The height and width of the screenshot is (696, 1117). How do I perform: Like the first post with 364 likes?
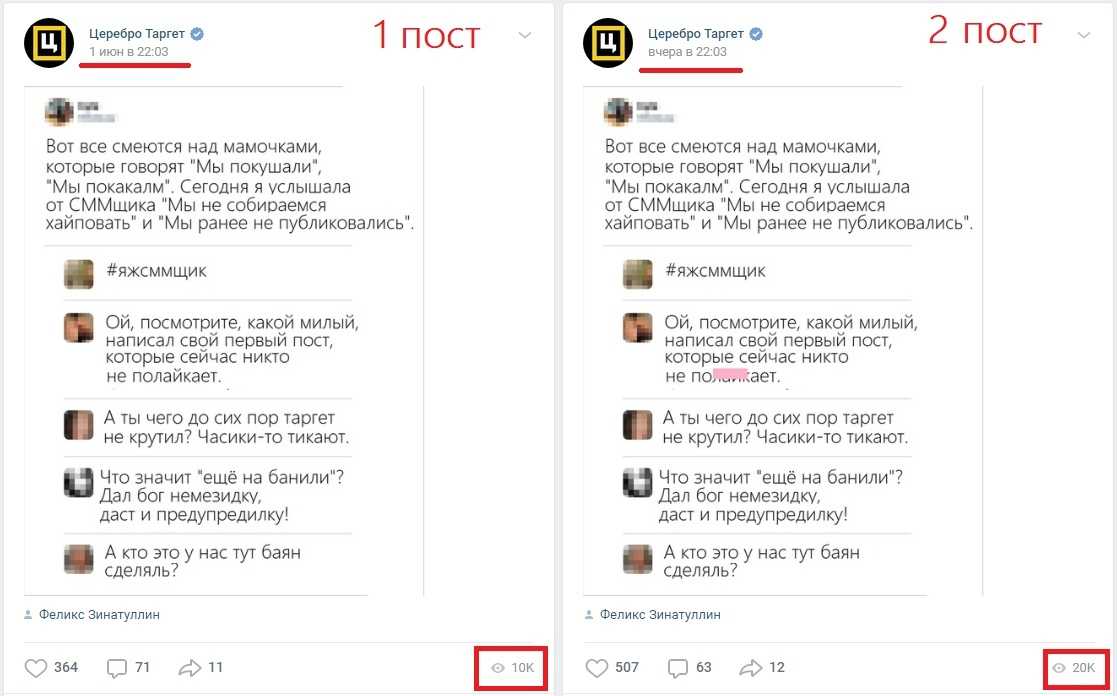(x=51, y=668)
